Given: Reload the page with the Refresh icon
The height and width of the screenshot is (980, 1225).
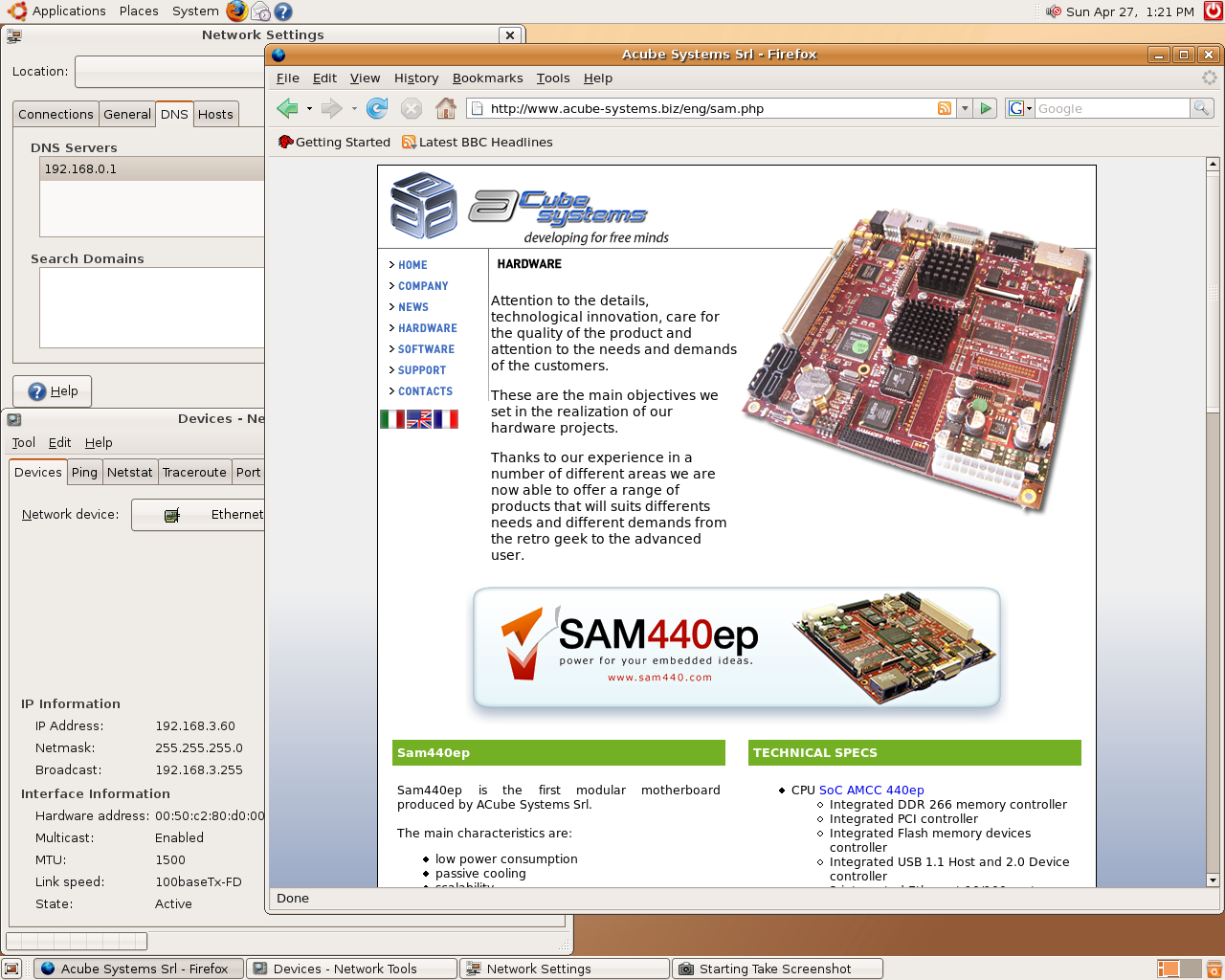Looking at the screenshot, I should [377, 108].
